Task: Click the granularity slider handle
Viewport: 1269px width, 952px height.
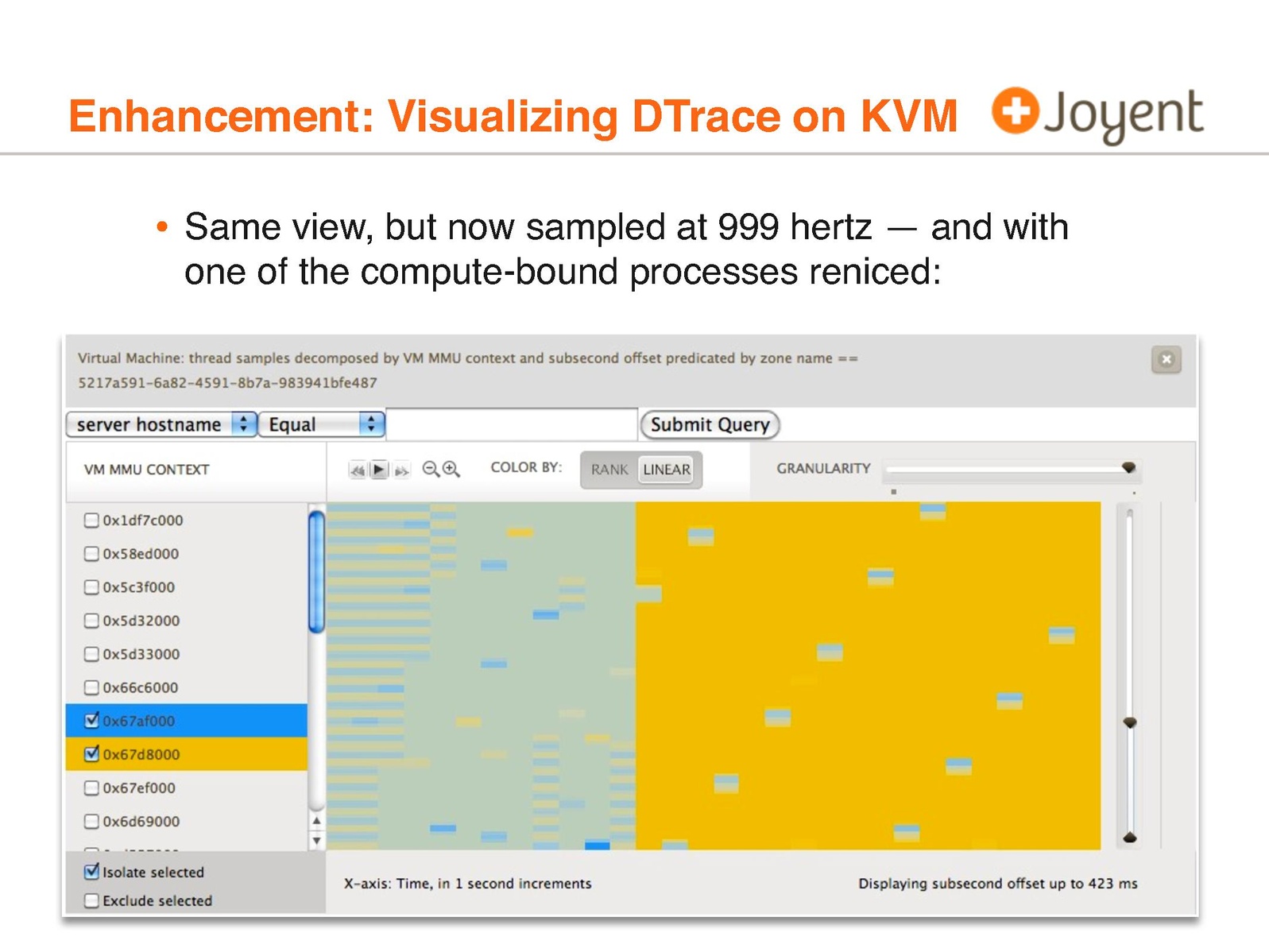Action: pyautogui.click(x=1128, y=468)
